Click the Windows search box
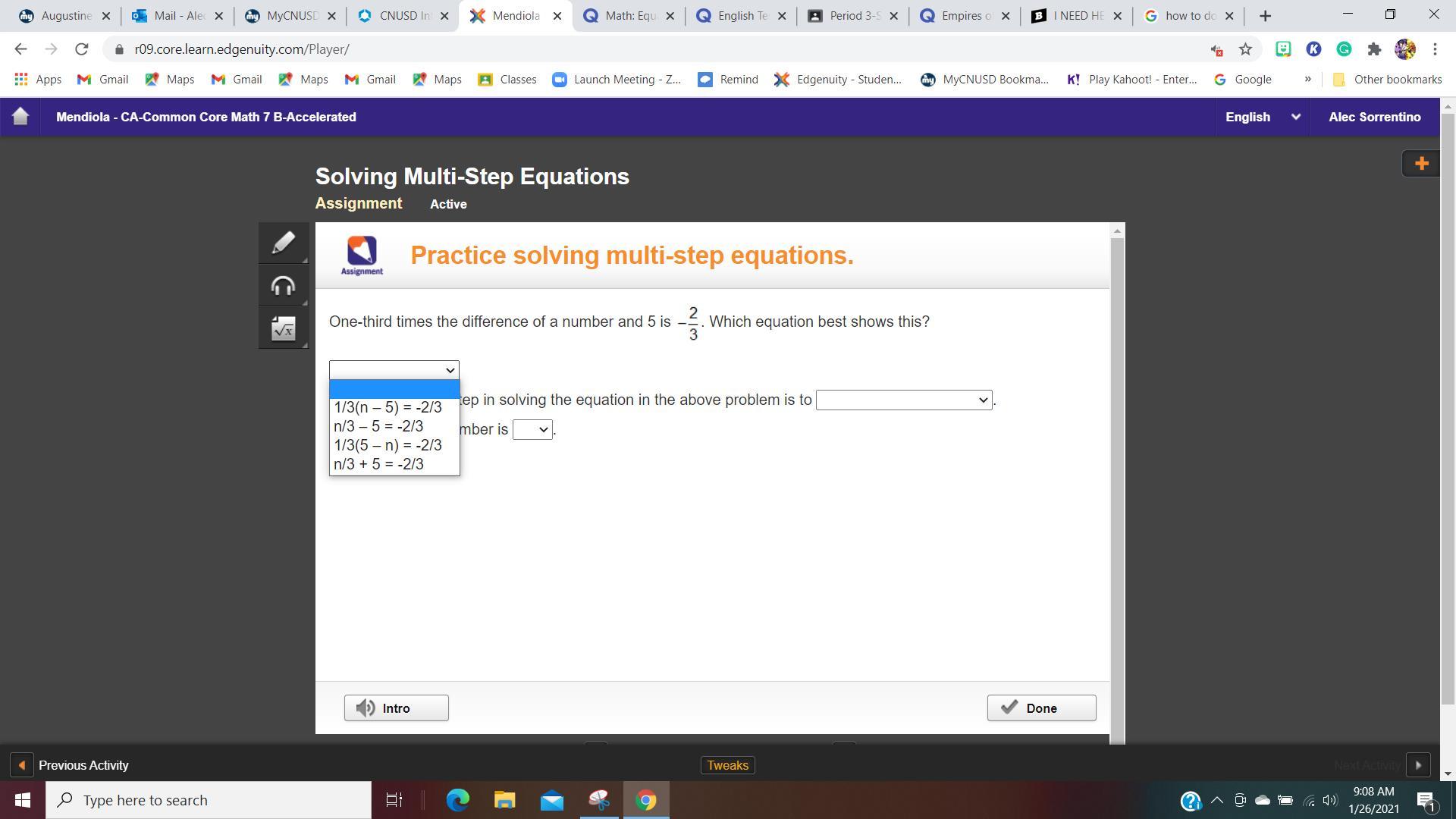Viewport: 1456px width, 819px height. (209, 800)
